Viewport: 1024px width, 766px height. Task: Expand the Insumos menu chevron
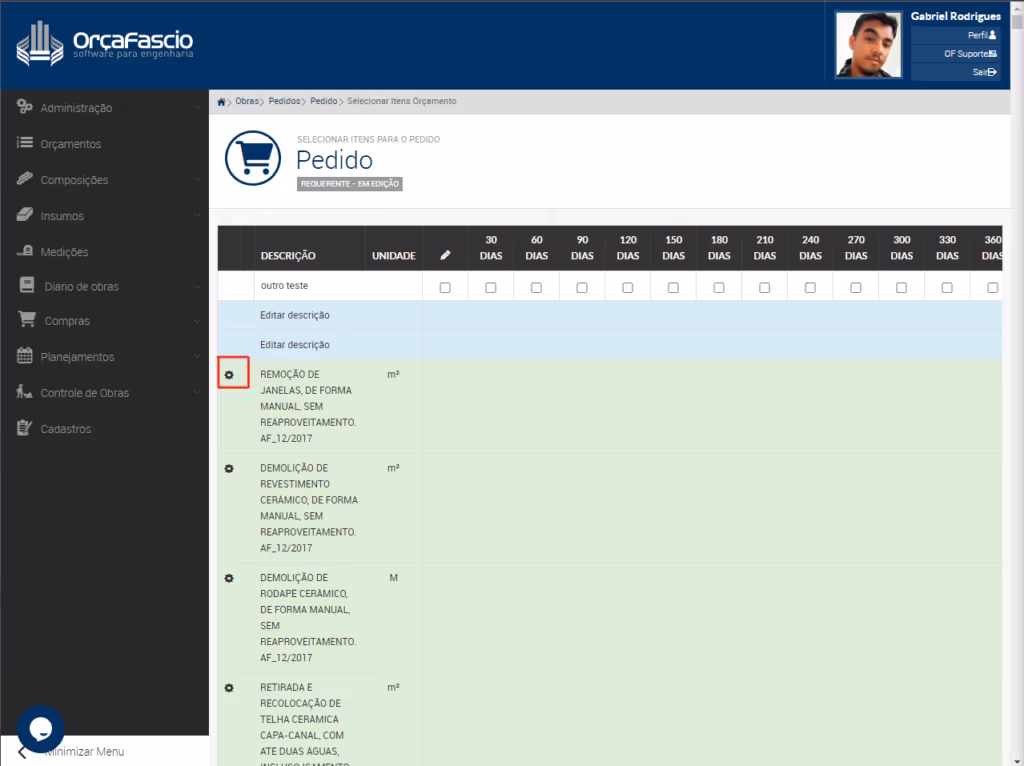point(197,215)
